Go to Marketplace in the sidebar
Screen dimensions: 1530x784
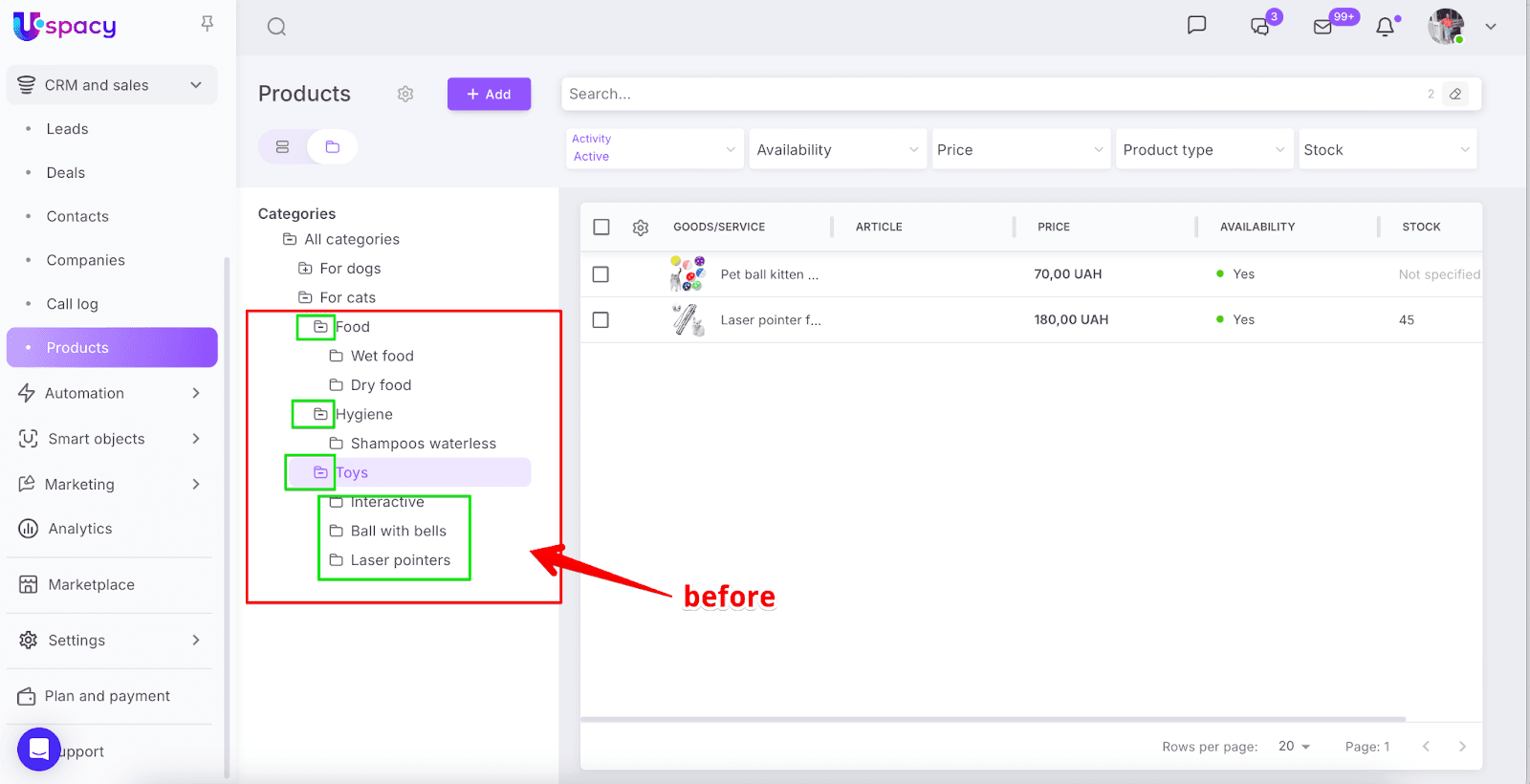coord(91,585)
